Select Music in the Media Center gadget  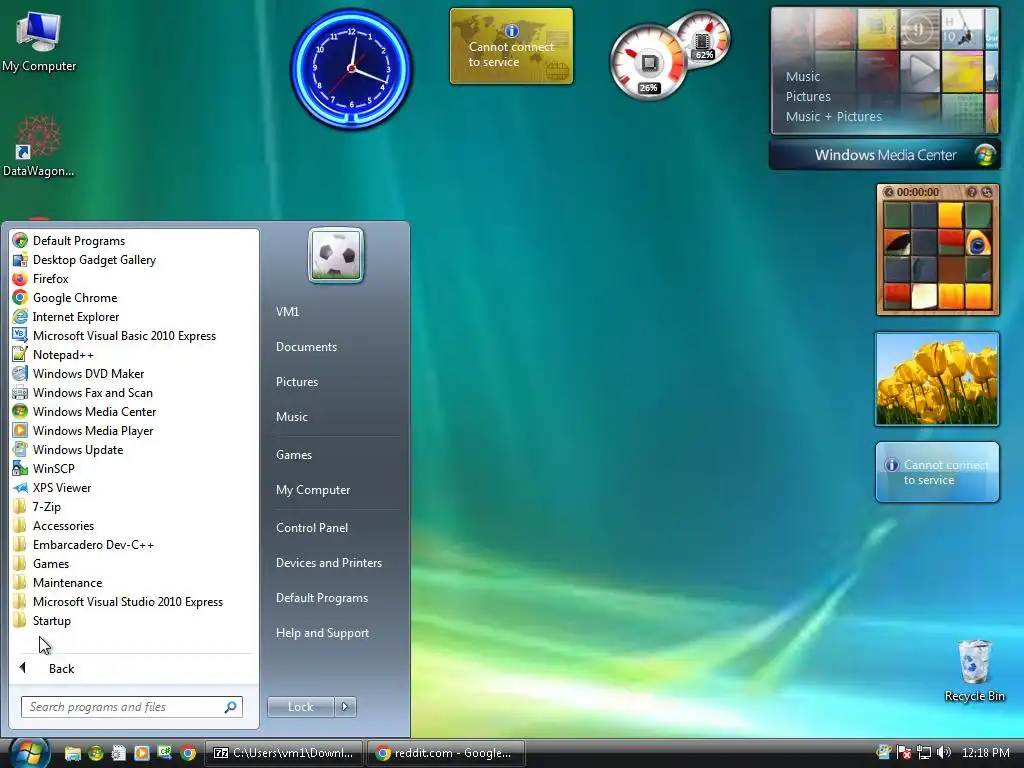803,76
